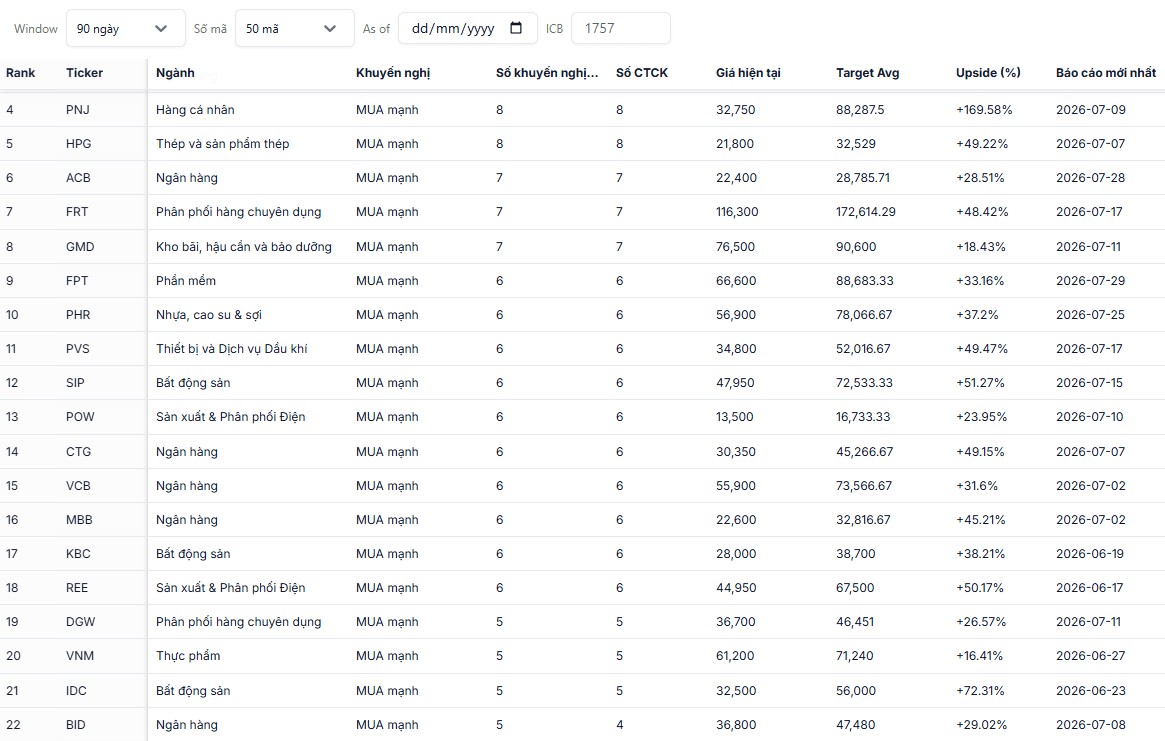
Task: Select the PNJ ticker cell
Action: pos(78,110)
